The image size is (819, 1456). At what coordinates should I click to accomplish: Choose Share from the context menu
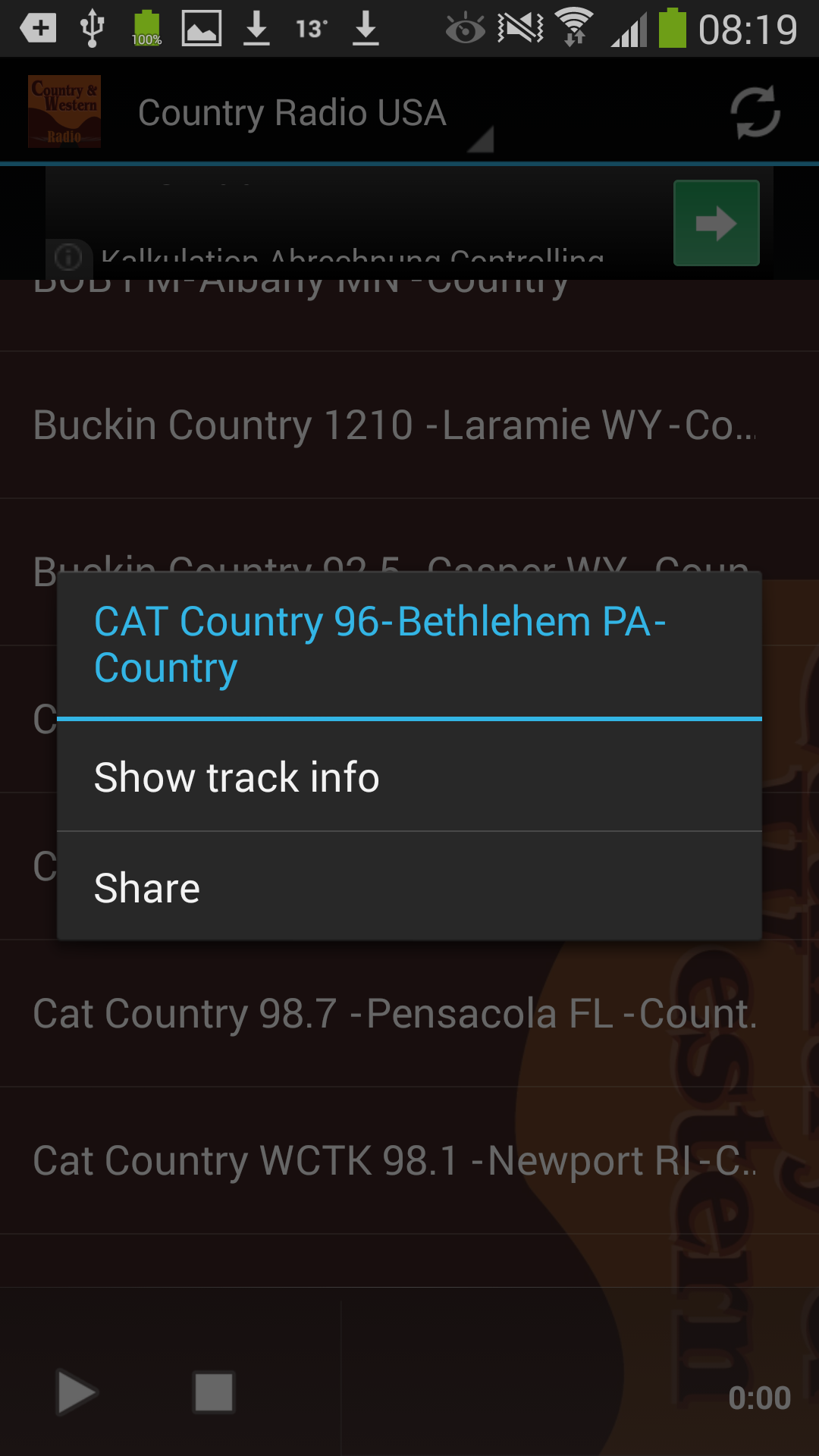409,888
